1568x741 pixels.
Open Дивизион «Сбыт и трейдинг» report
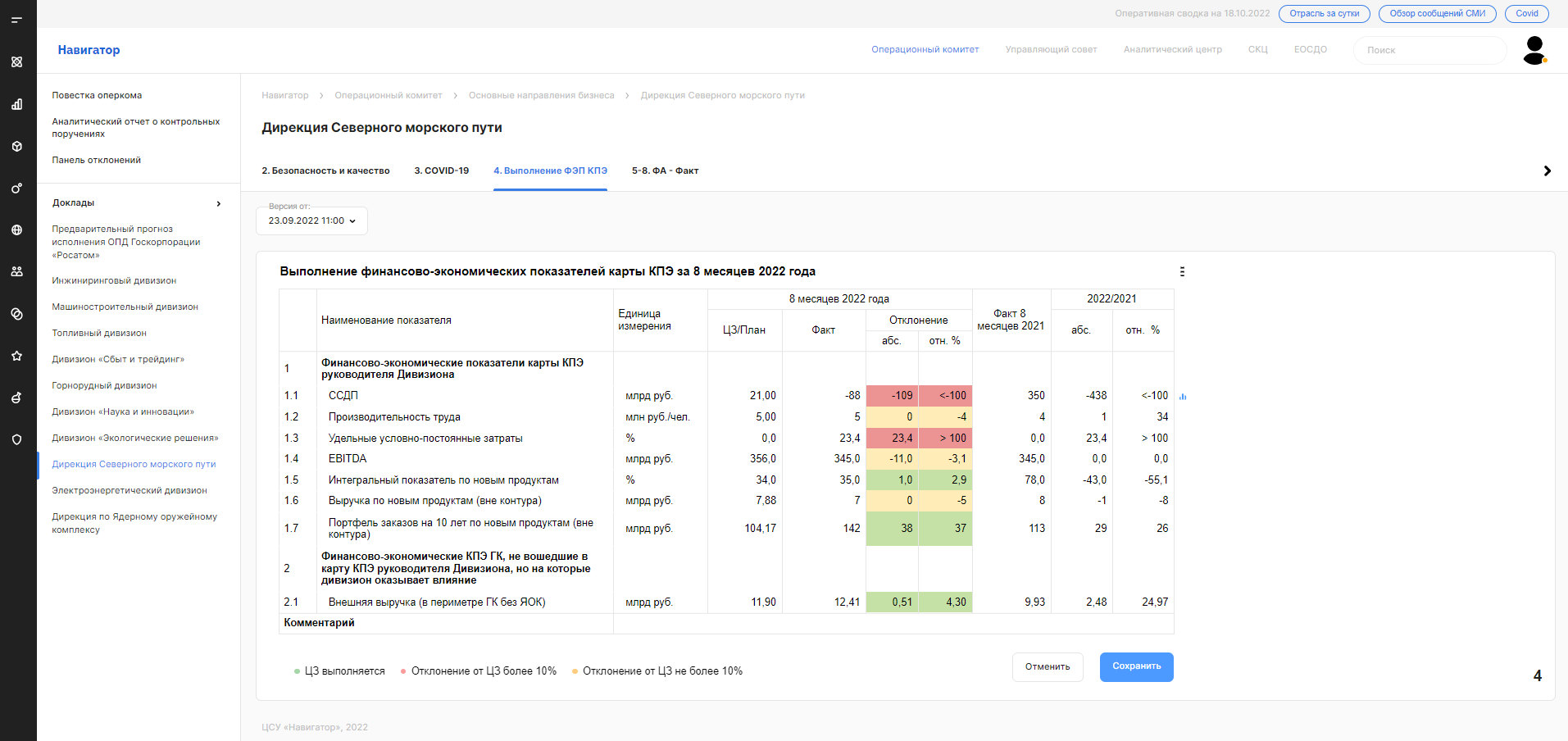[118, 359]
